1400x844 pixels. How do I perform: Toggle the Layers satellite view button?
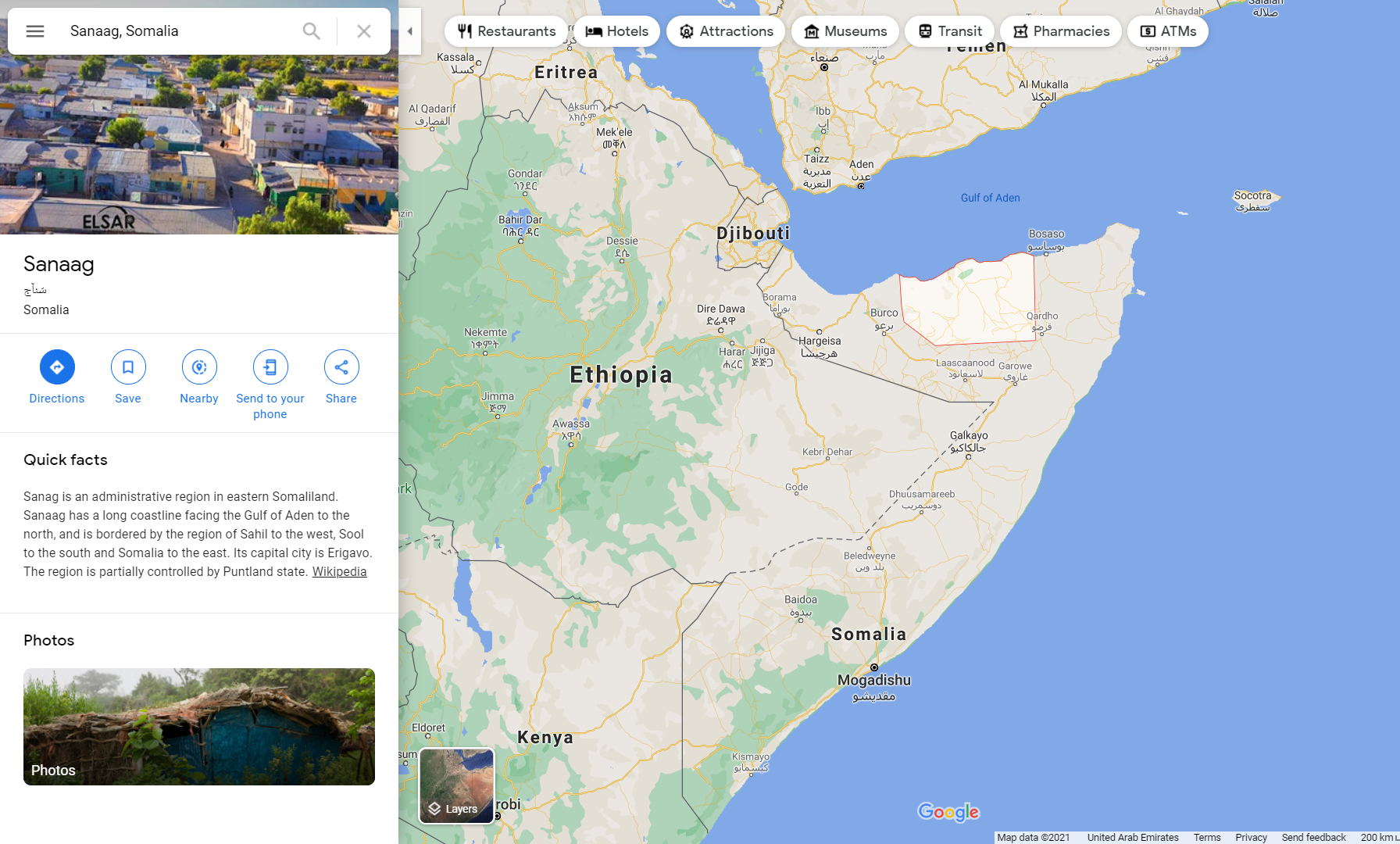point(457,786)
